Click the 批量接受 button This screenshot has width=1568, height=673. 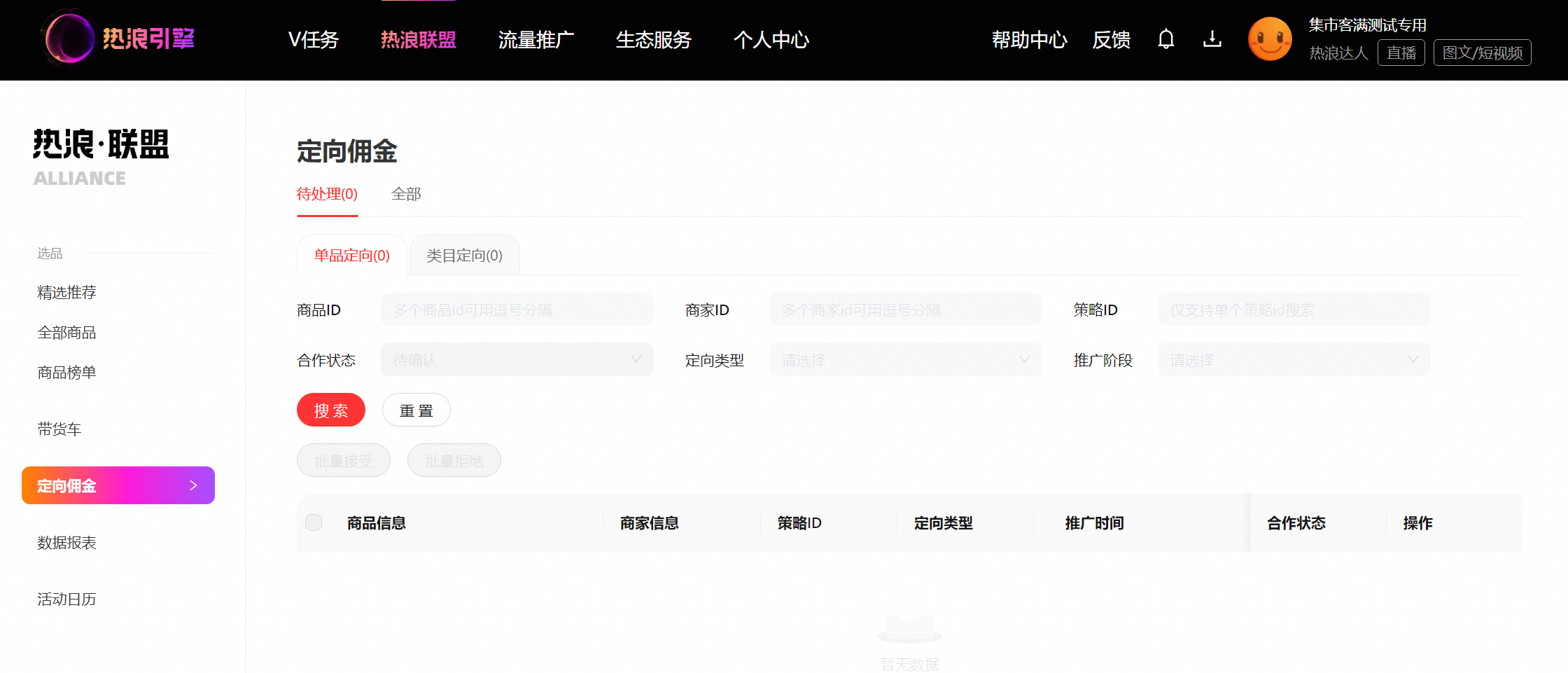pyautogui.click(x=344, y=460)
